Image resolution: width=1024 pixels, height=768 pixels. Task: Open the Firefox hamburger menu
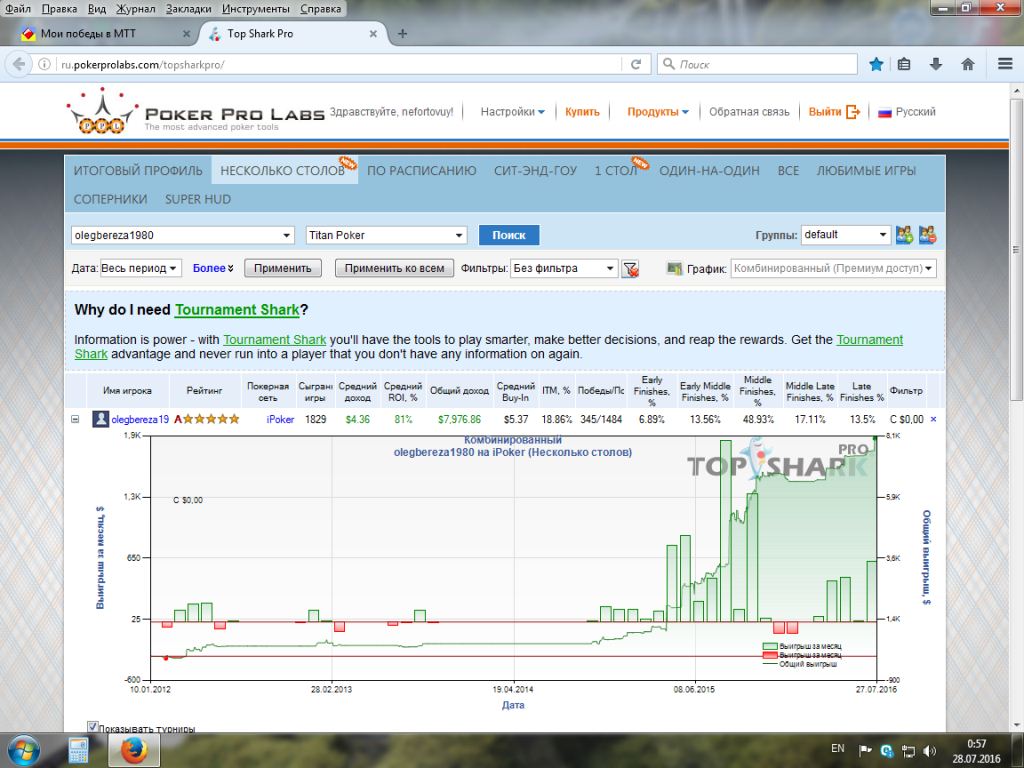(x=1005, y=64)
